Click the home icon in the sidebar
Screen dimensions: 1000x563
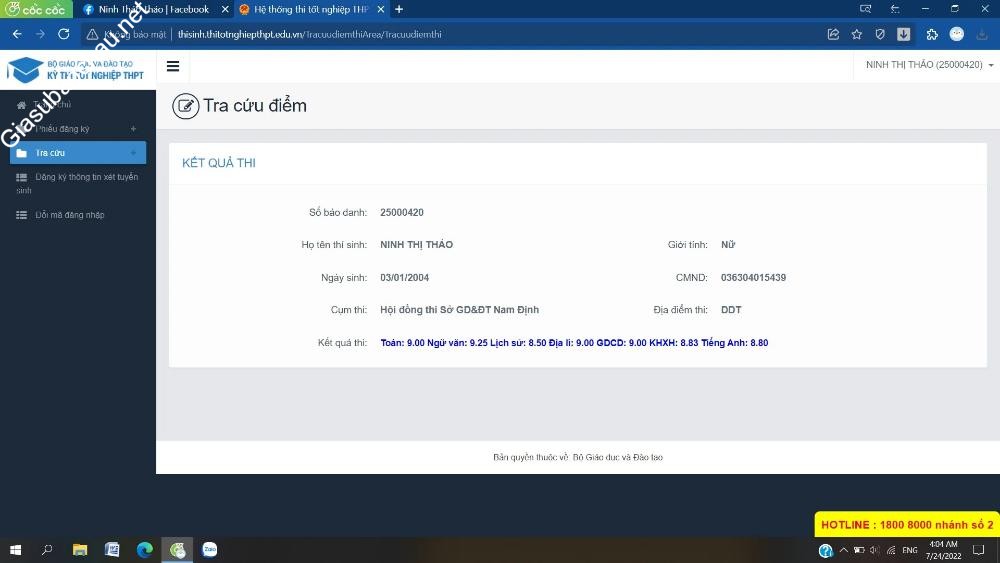[21, 105]
